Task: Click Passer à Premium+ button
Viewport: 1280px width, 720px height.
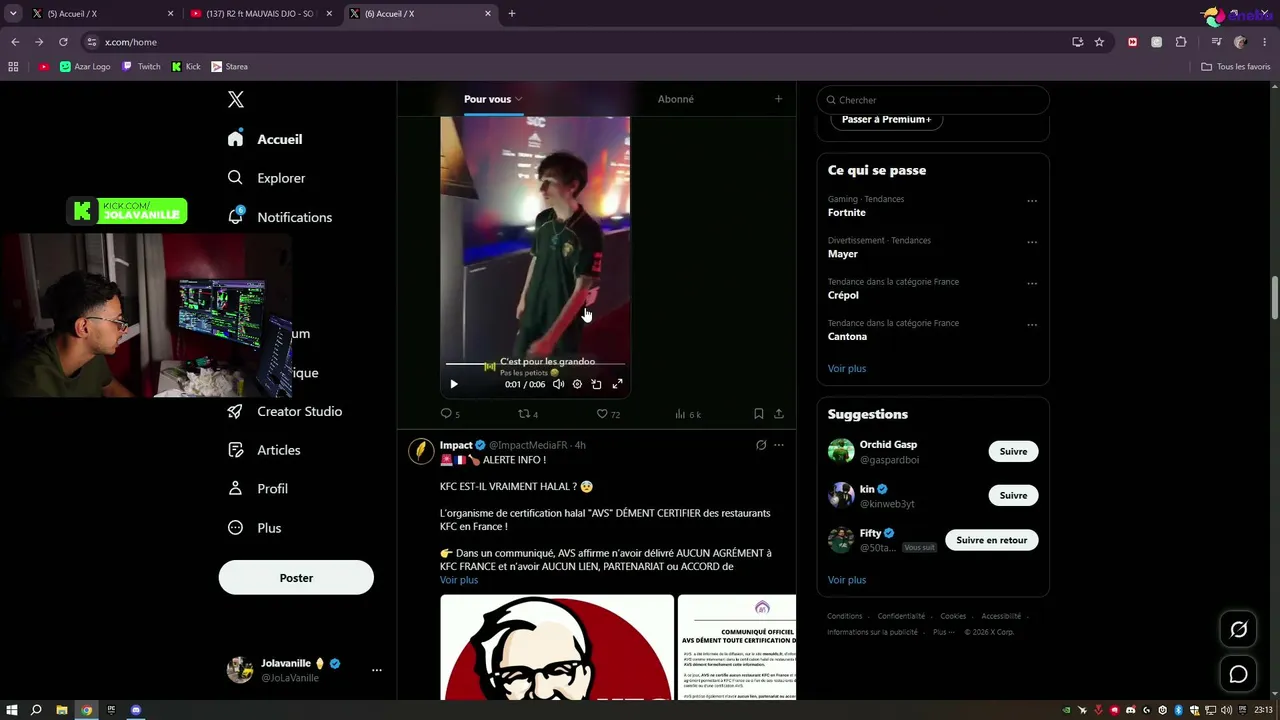Action: (x=886, y=119)
